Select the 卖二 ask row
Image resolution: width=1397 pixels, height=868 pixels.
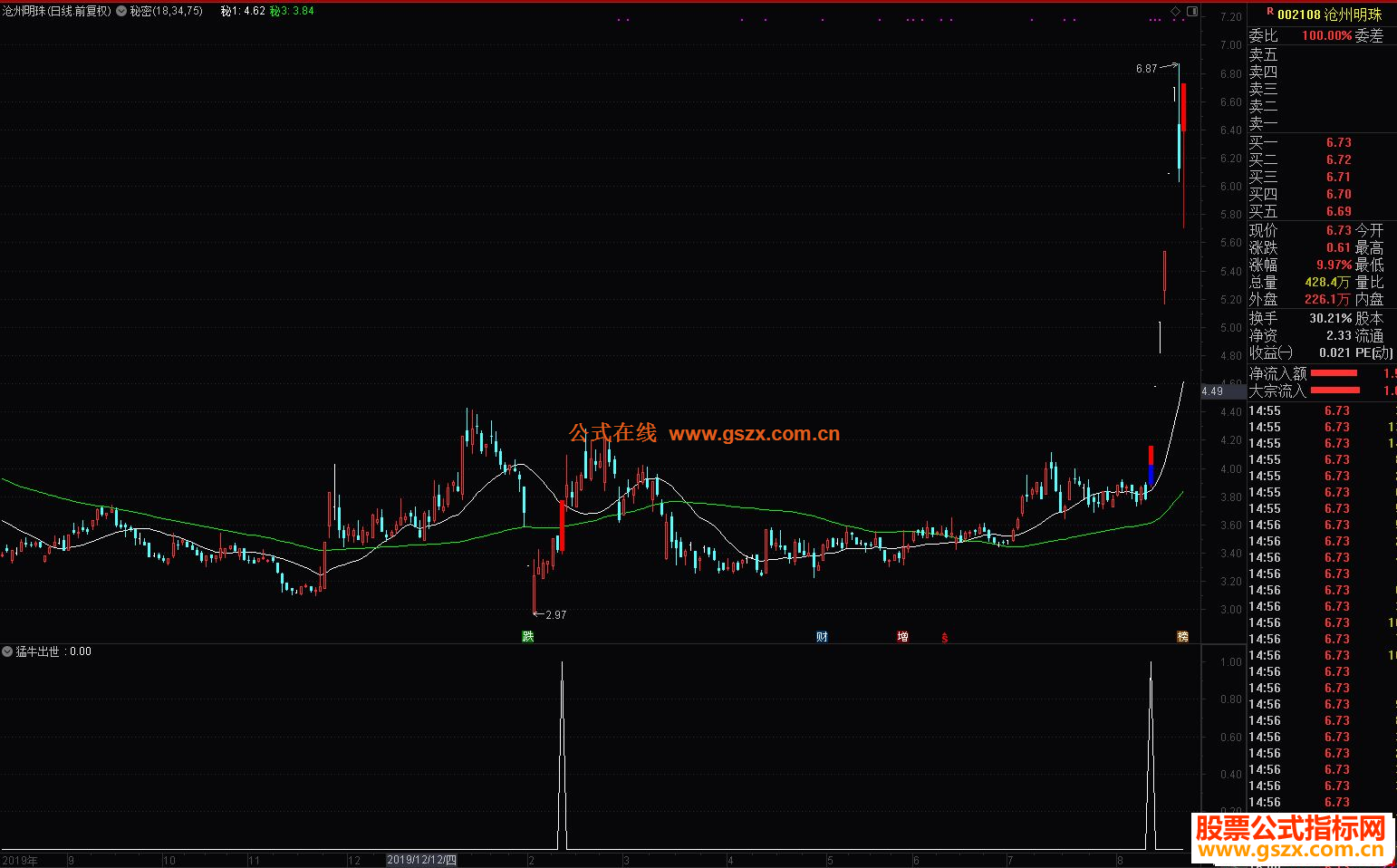point(1322,106)
